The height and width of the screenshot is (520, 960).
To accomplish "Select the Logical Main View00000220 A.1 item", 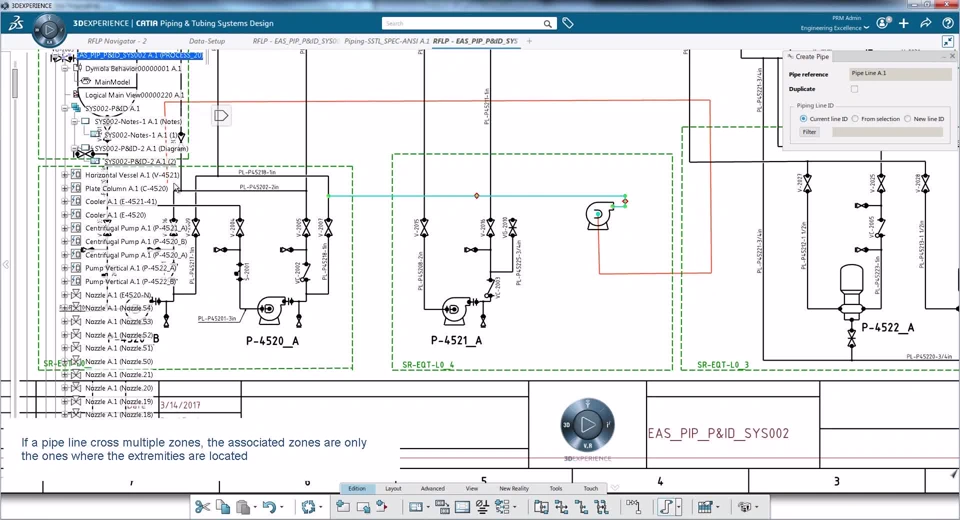I will 134,95.
